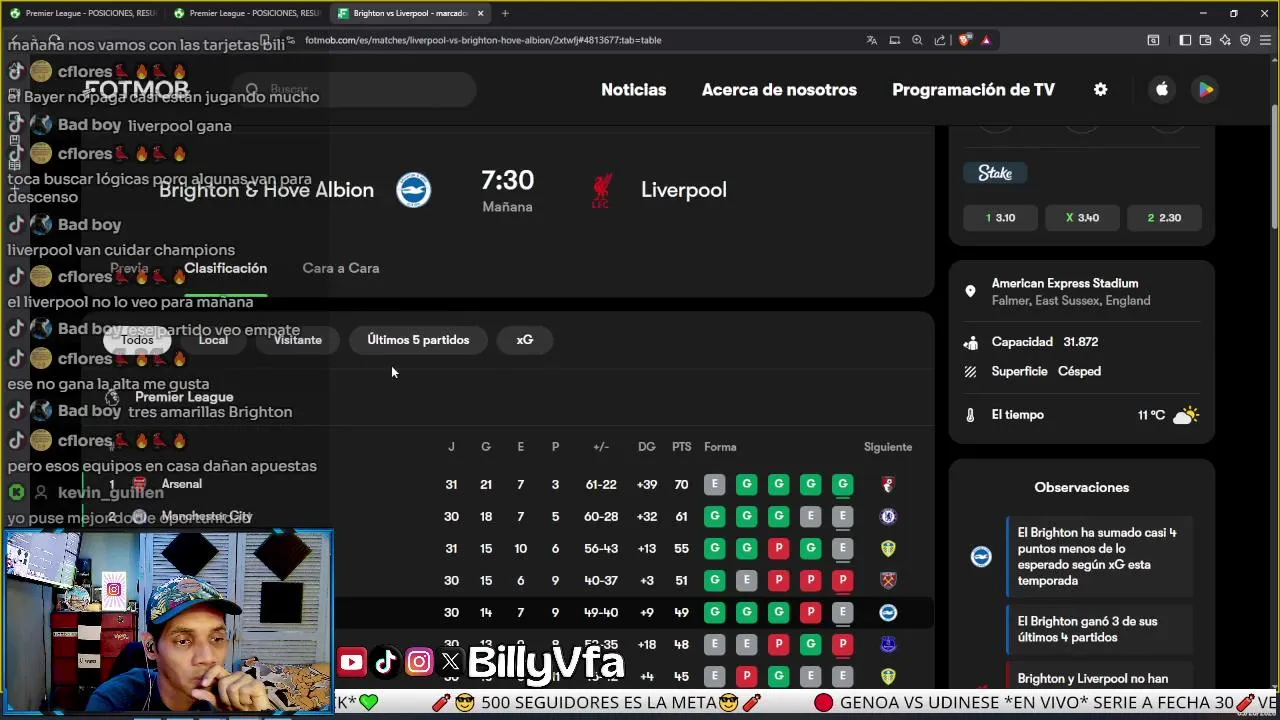1280x720 pixels.
Task: Open the Clasificación tab
Action: pos(225,268)
